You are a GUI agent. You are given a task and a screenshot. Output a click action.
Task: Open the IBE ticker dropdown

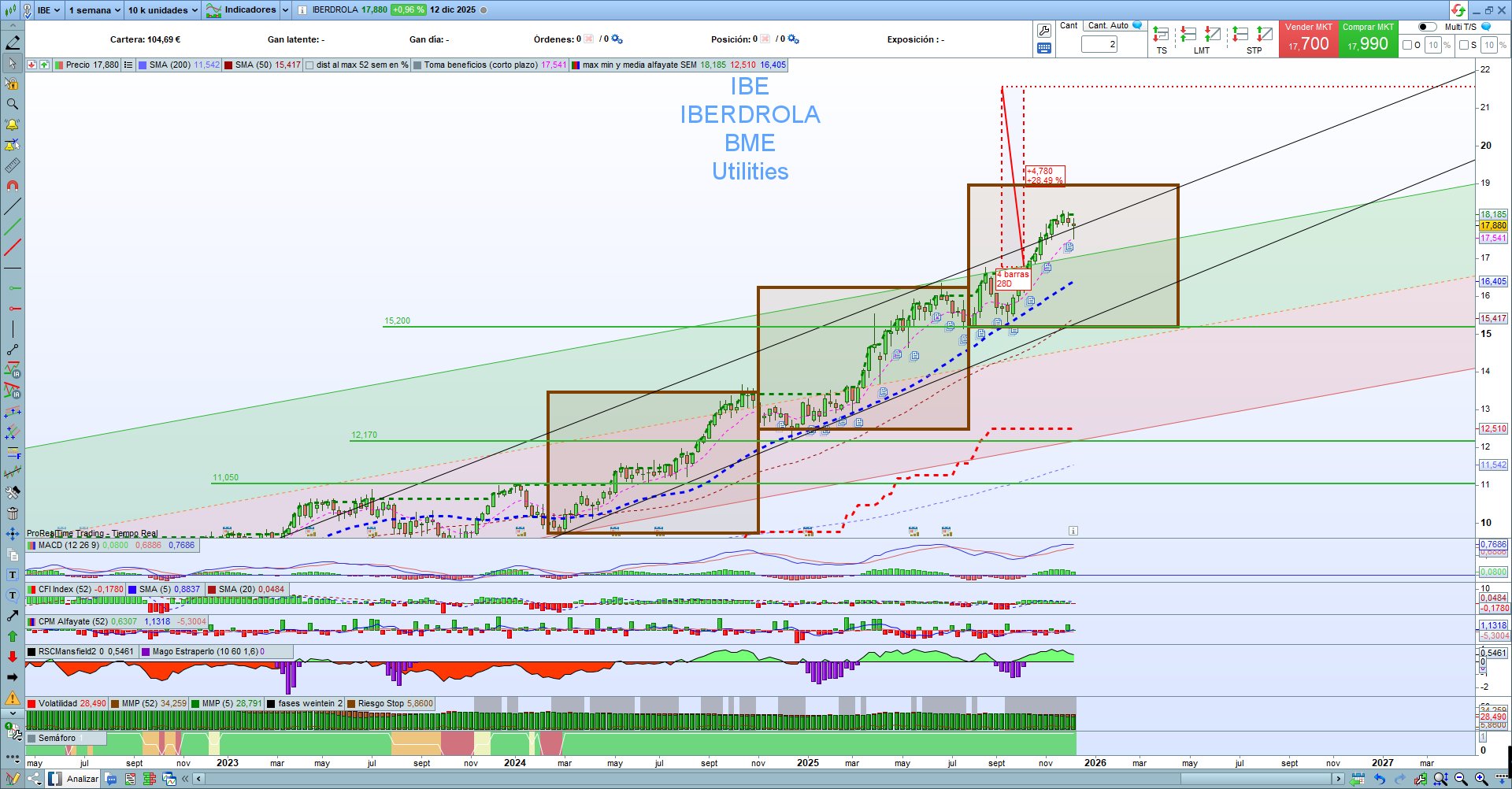pyautogui.click(x=49, y=10)
